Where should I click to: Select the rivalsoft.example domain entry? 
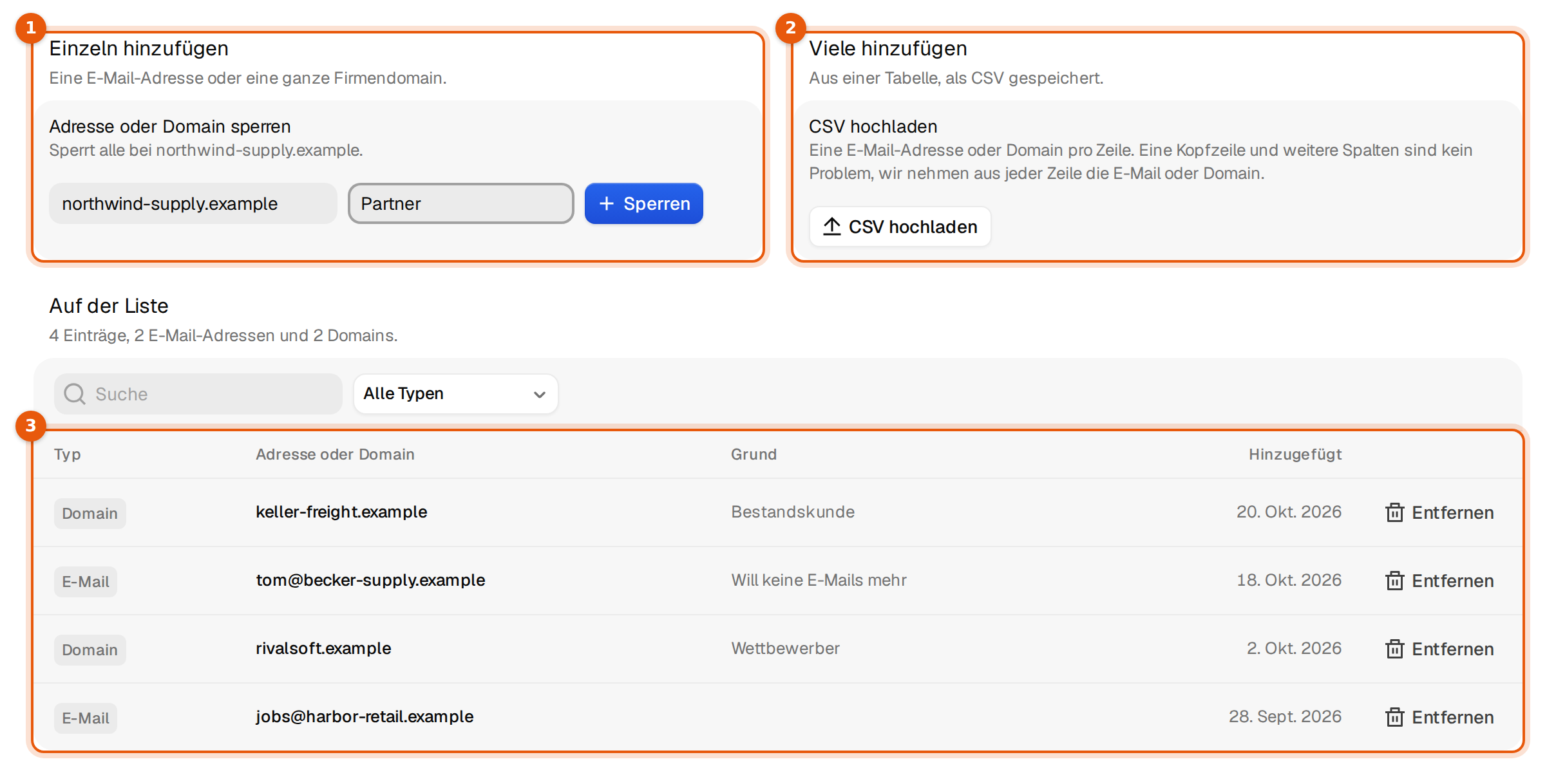(x=323, y=648)
